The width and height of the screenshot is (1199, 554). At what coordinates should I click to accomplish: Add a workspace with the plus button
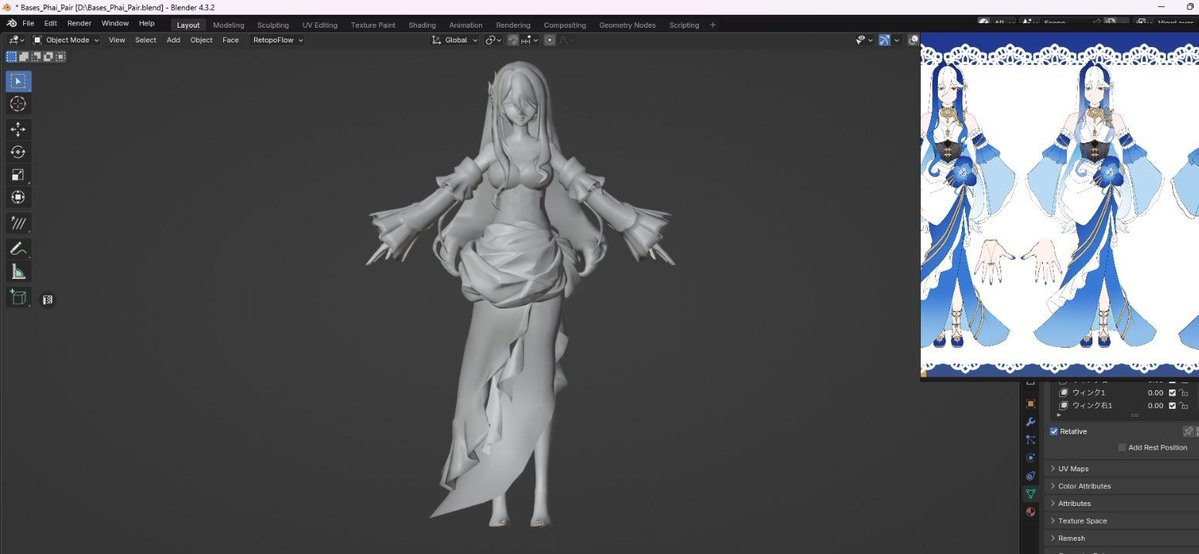(713, 25)
